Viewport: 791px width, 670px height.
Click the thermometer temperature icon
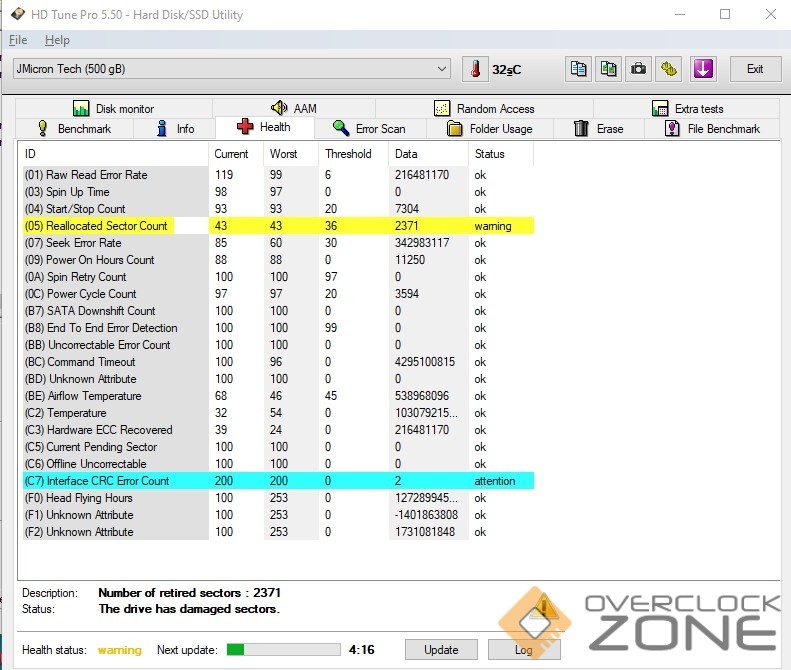point(475,69)
